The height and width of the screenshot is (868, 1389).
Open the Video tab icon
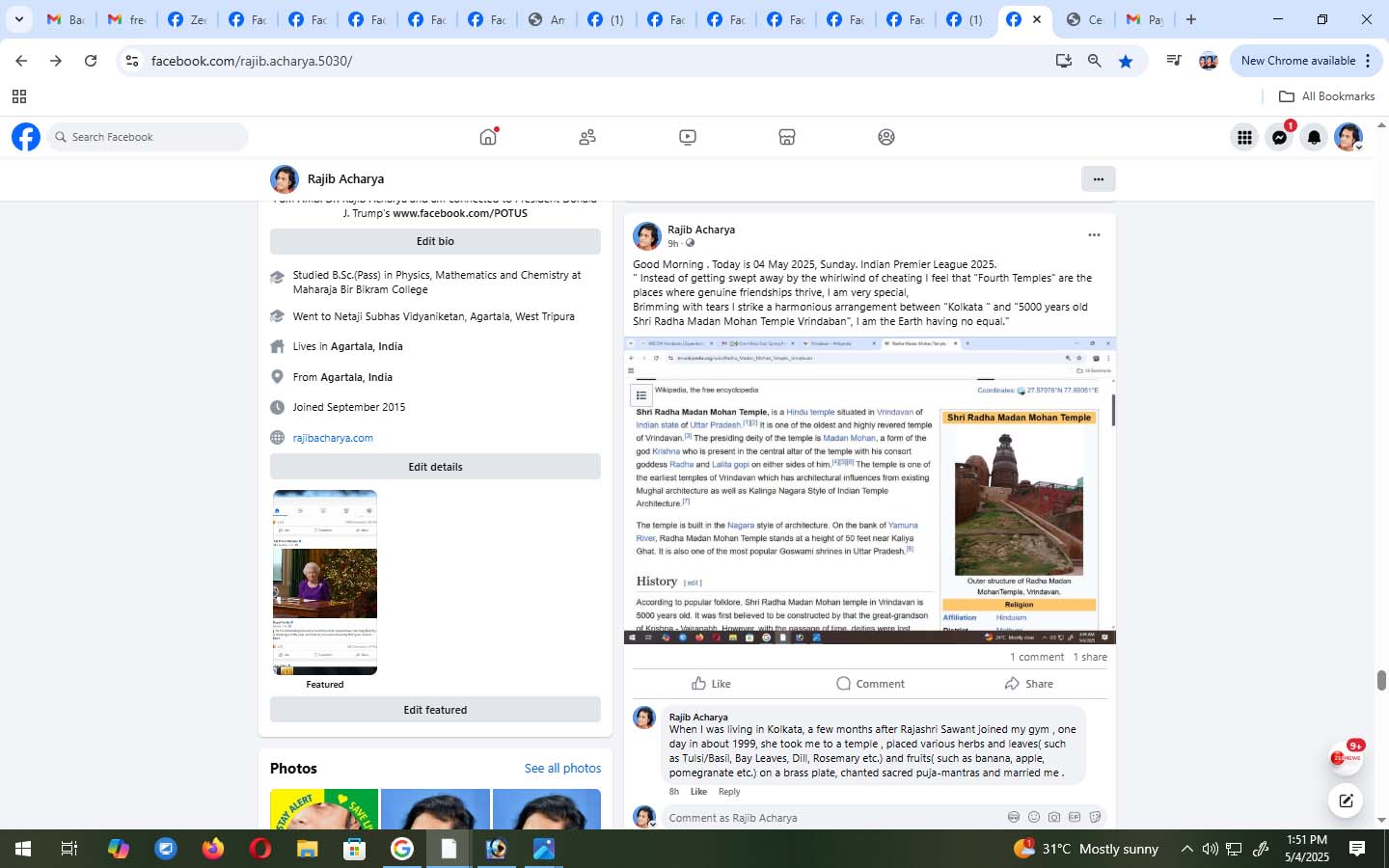pos(688,137)
